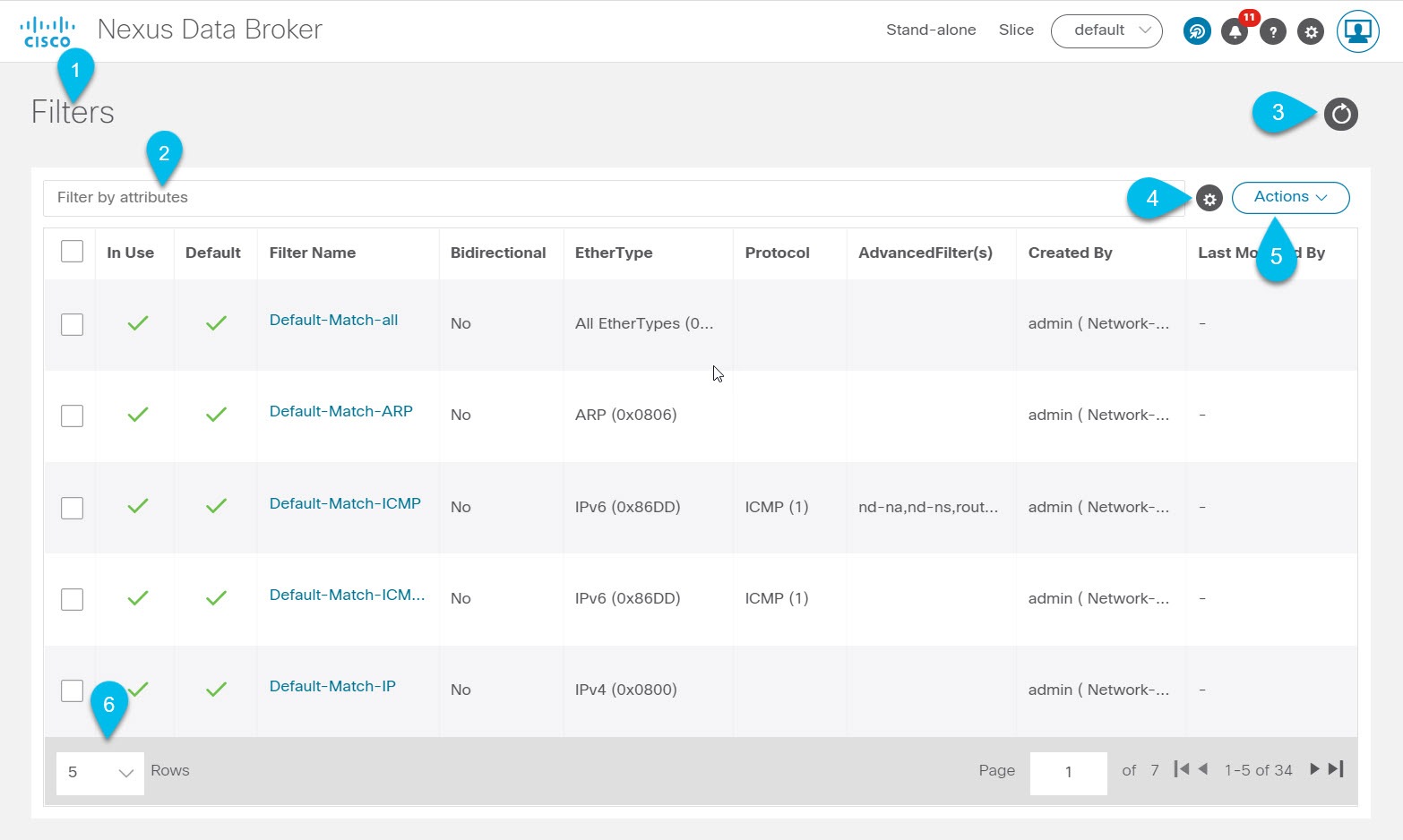Viewport: 1403px width, 840px height.
Task: Select the Slice menu item
Action: [1015, 30]
